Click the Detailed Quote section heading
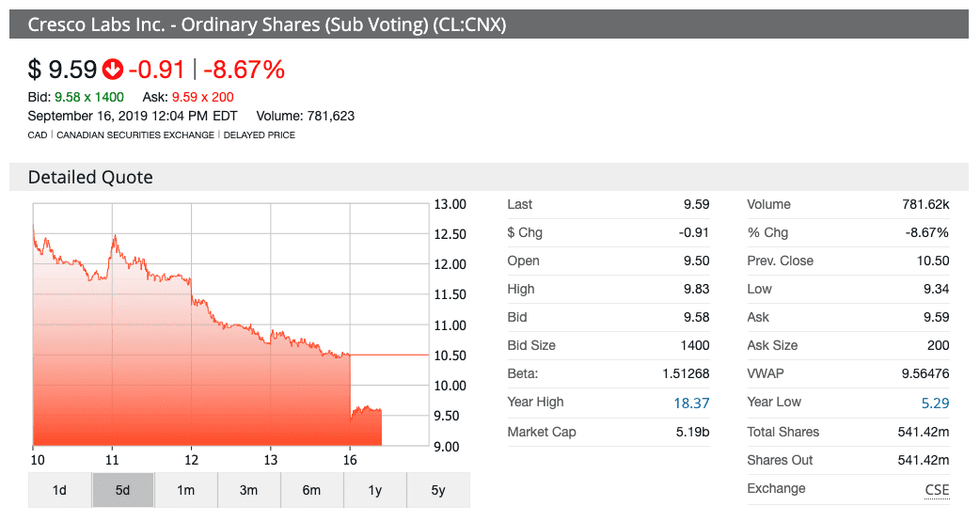The width and height of the screenshot is (980, 522). pos(91,177)
